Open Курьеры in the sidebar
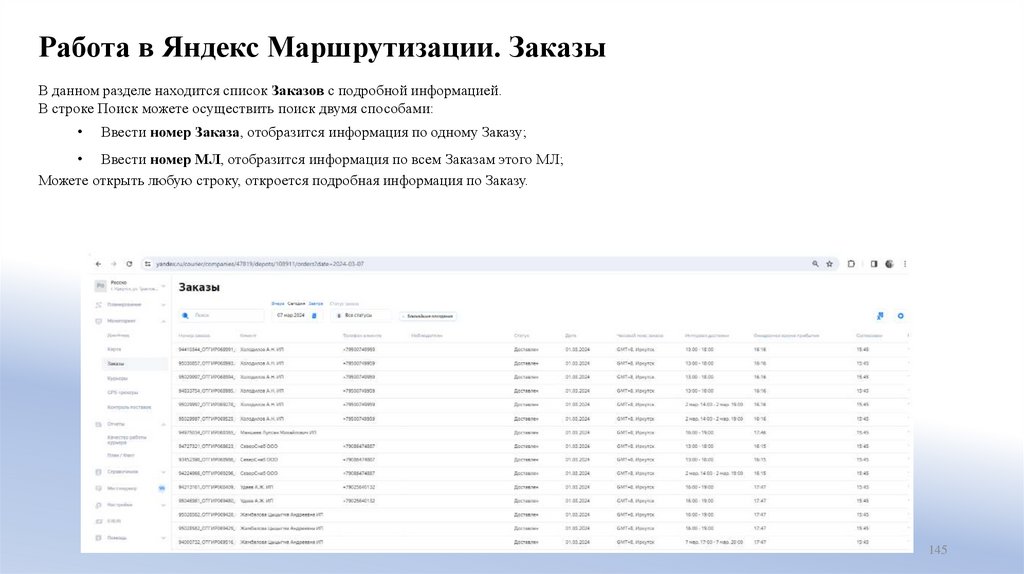Screen dimensions: 1024x574 coord(118,378)
